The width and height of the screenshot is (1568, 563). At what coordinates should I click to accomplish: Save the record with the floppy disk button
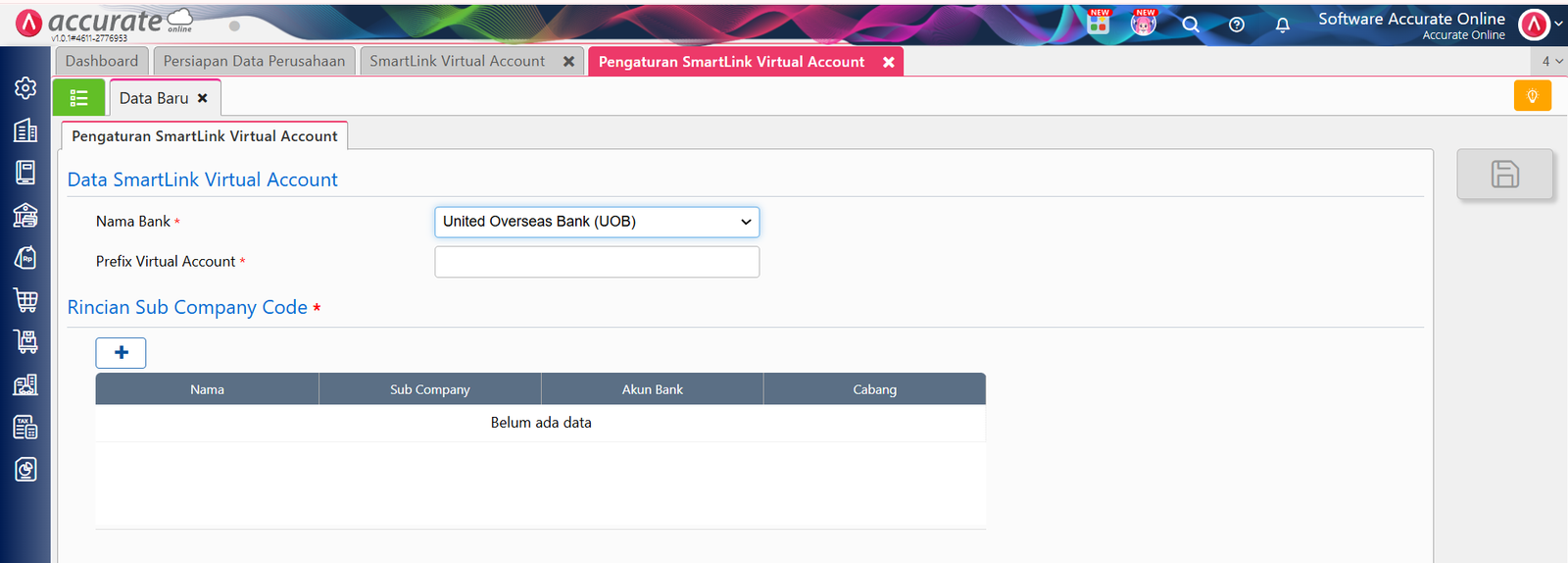(x=1505, y=174)
